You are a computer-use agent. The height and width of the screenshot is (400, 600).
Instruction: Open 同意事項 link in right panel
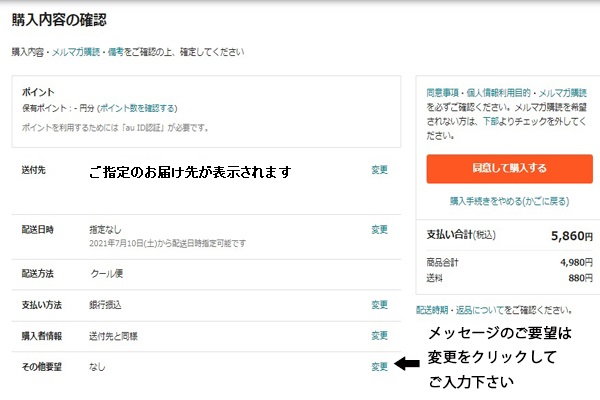[444, 89]
